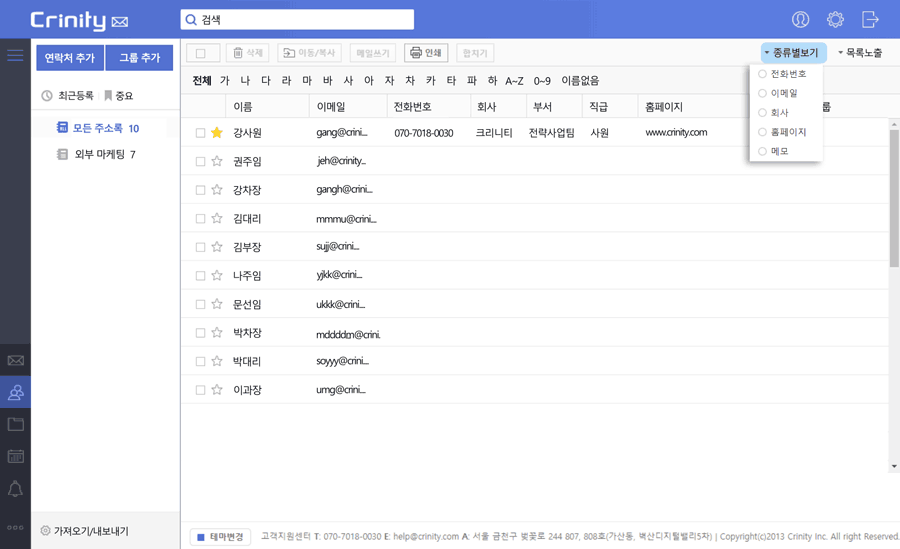Open the notification bell in sidebar

tap(15, 489)
